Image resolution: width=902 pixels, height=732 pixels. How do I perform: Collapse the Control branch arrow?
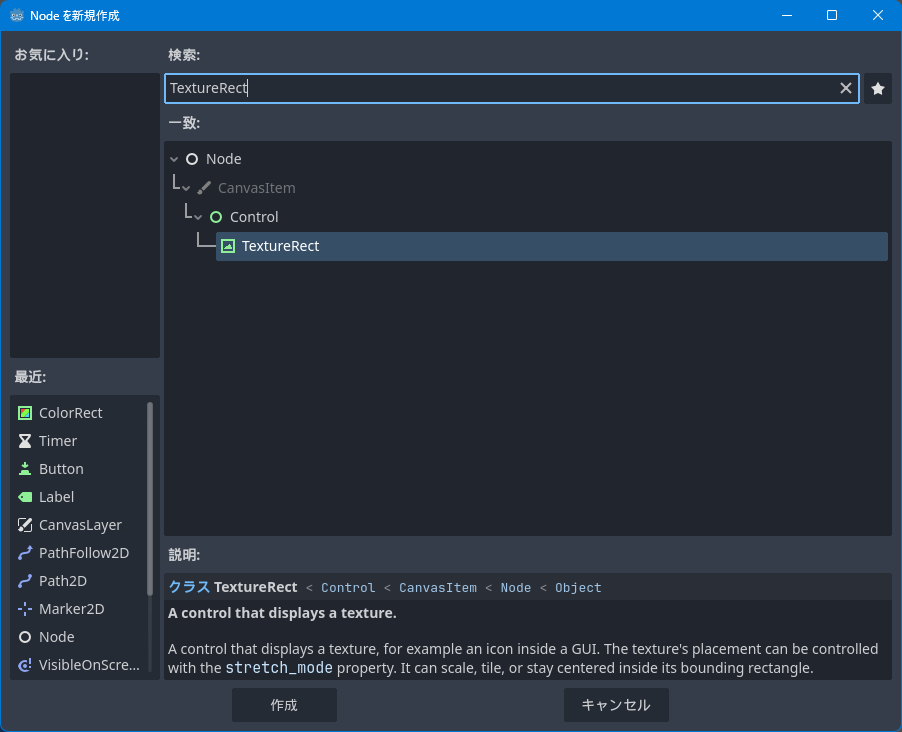coord(198,218)
